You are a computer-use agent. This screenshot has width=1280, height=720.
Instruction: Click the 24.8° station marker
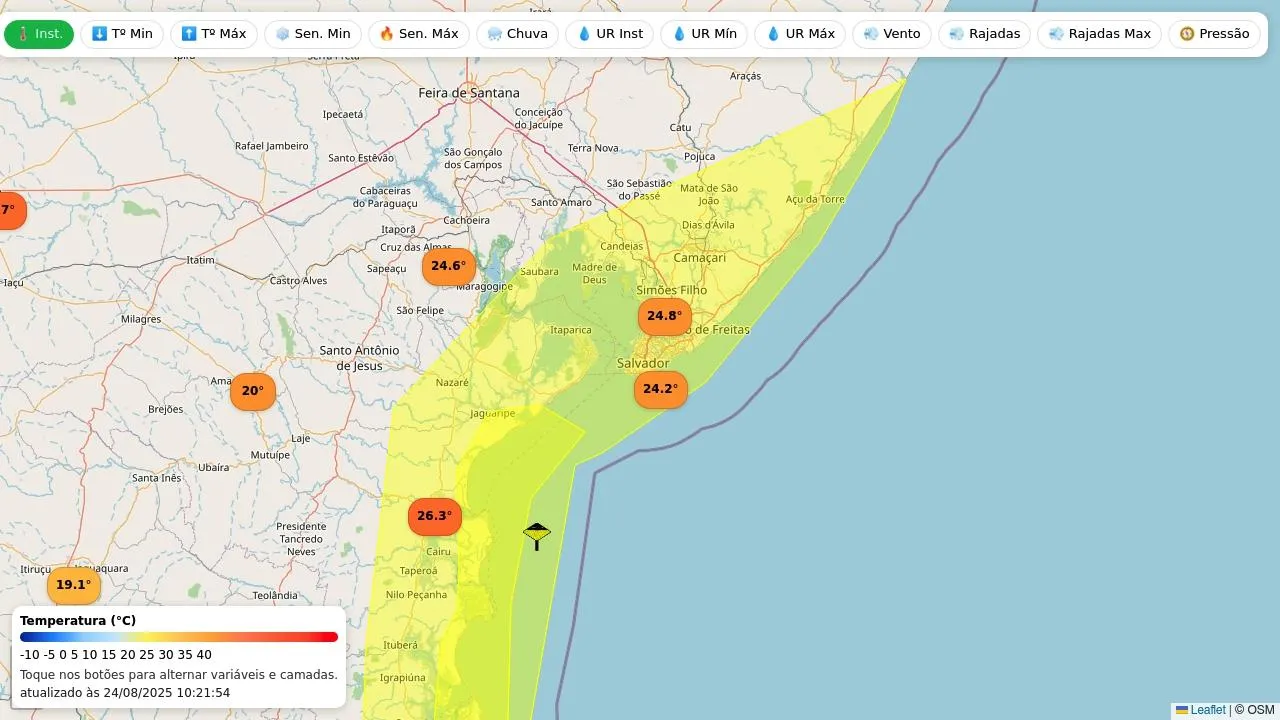tap(664, 316)
